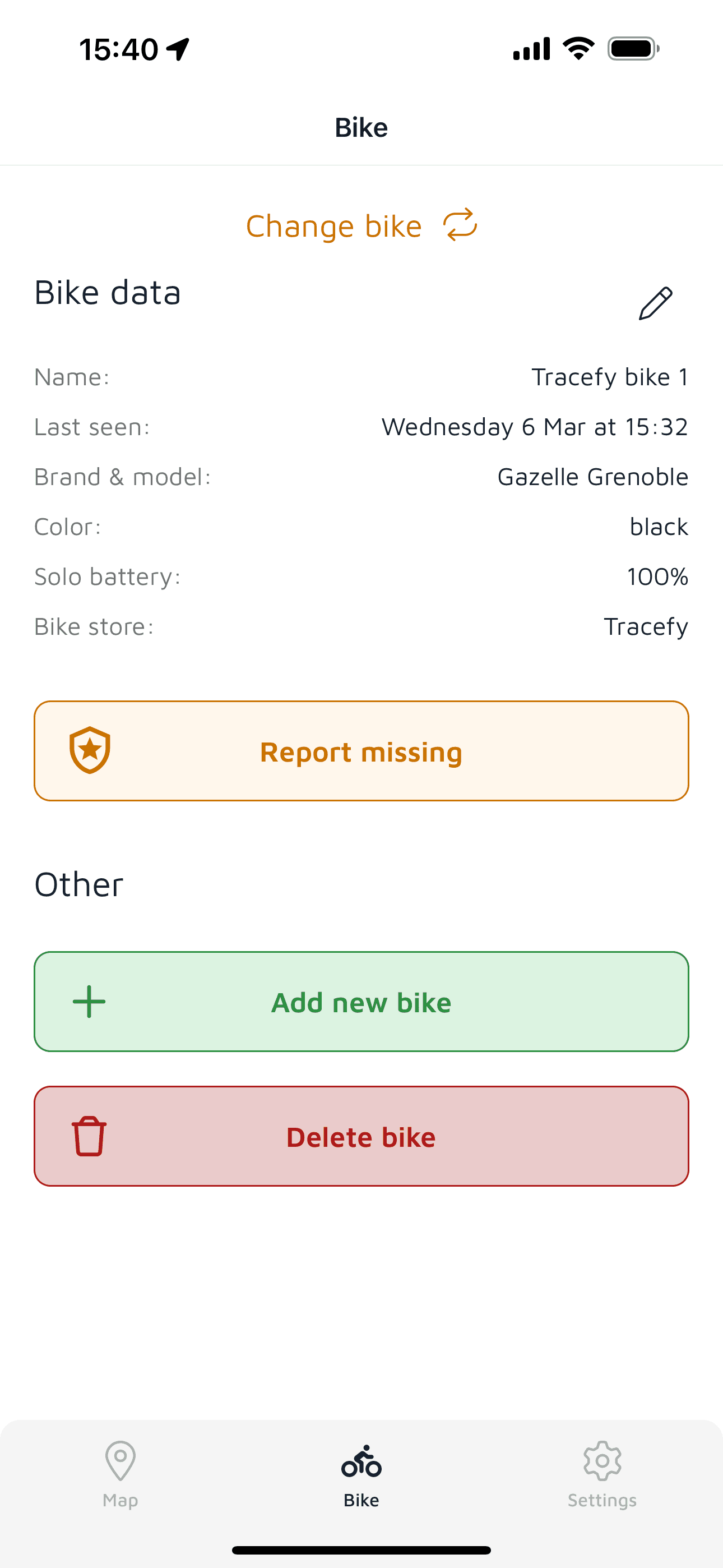723x1568 pixels.
Task: Tap the battery icon in status bar
Action: [x=633, y=49]
